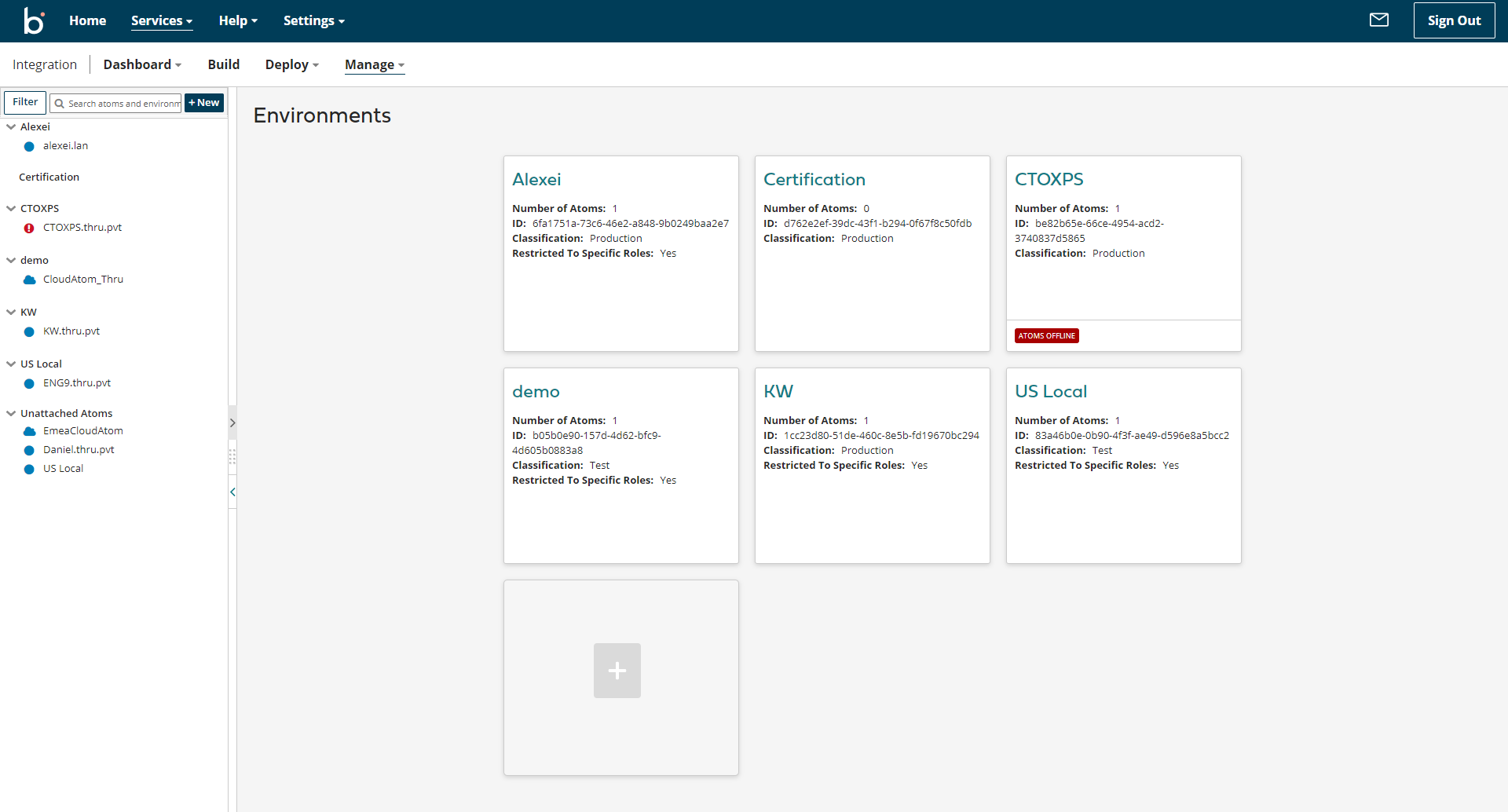Click the blue status dot beside alexei.lan
Viewport: 1508px width, 812px height.
click(x=29, y=146)
